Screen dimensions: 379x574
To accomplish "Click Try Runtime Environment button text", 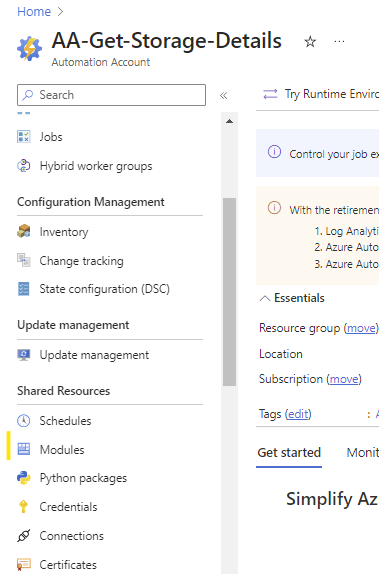I will click(331, 94).
